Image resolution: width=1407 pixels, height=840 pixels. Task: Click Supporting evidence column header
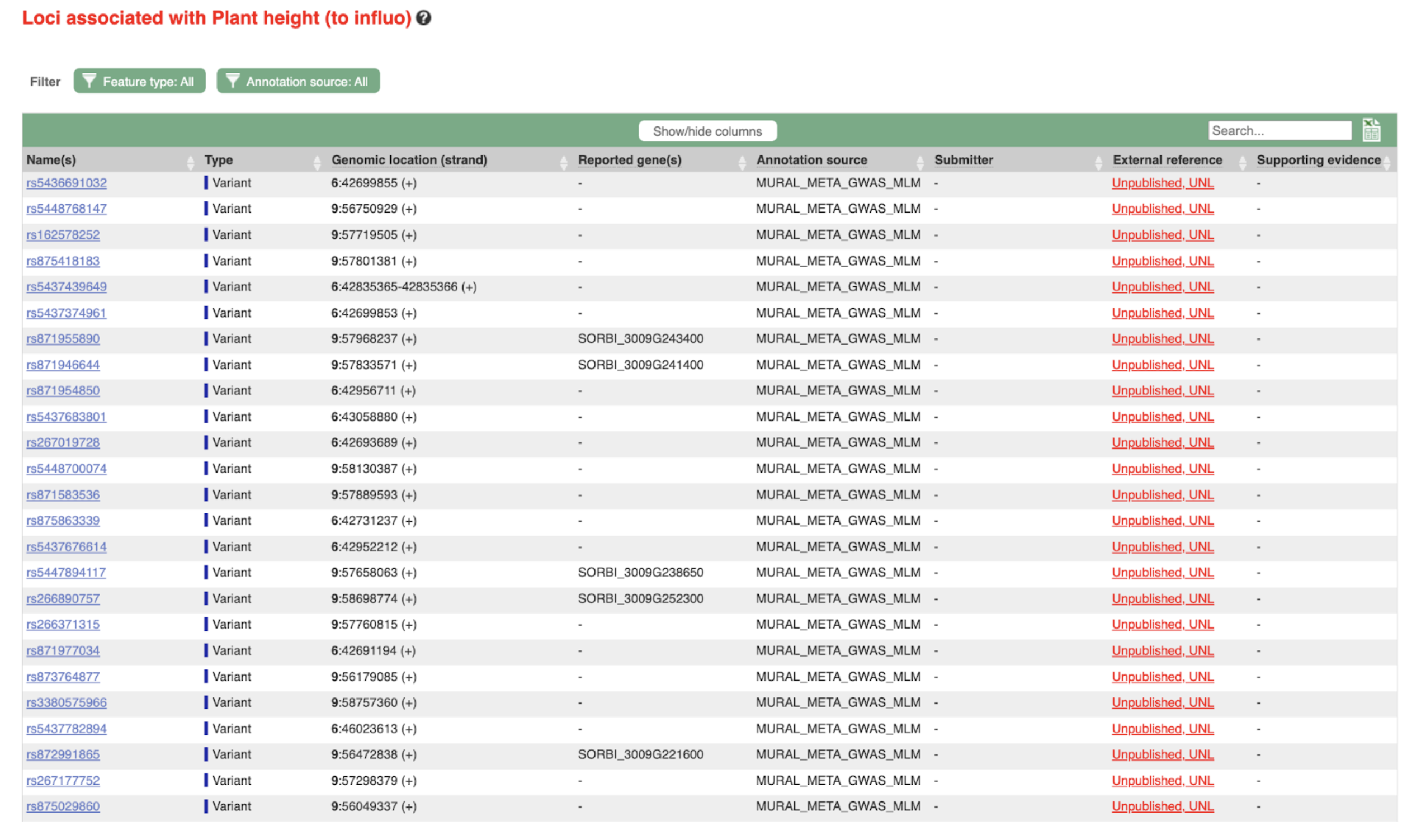pyautogui.click(x=1318, y=160)
